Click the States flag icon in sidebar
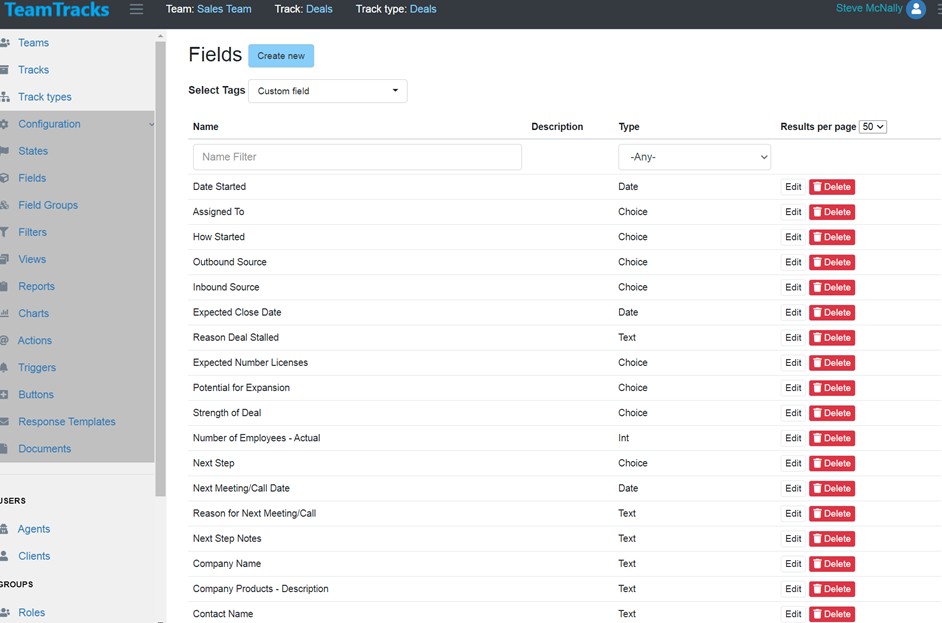The height and width of the screenshot is (623, 942). click(5, 151)
